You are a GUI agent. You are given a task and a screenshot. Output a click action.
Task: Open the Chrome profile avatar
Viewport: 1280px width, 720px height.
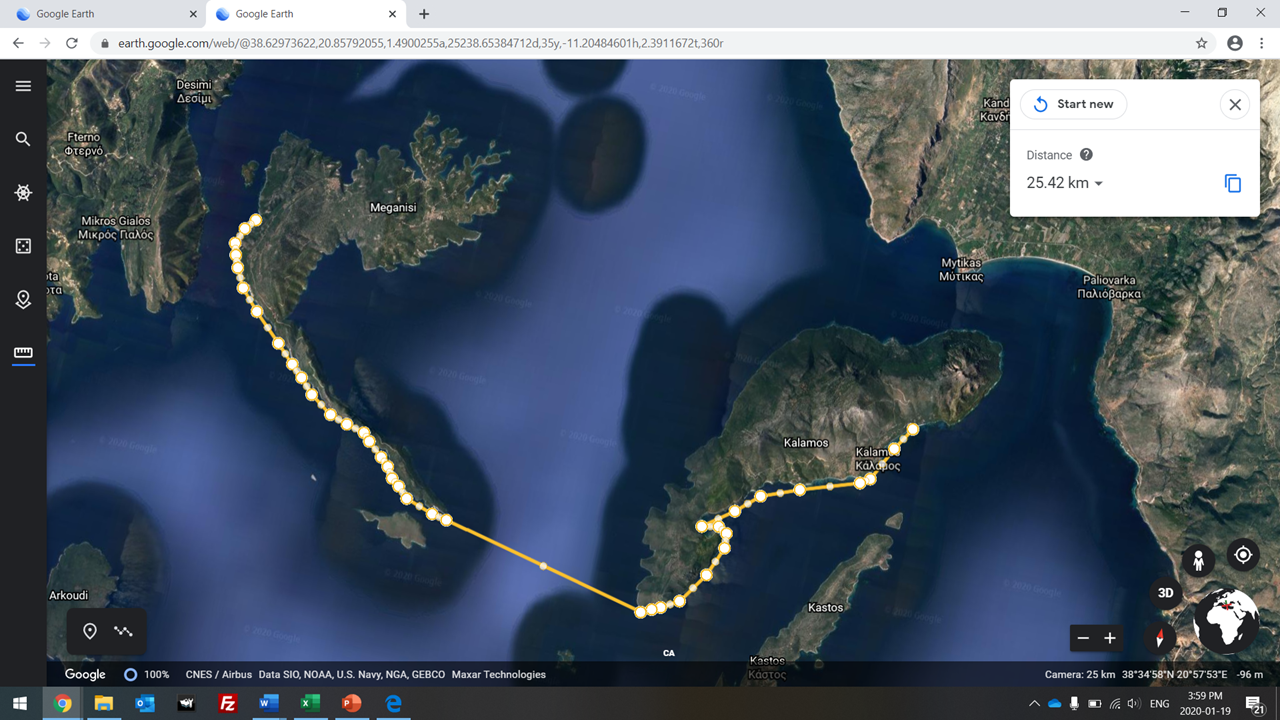[1235, 43]
